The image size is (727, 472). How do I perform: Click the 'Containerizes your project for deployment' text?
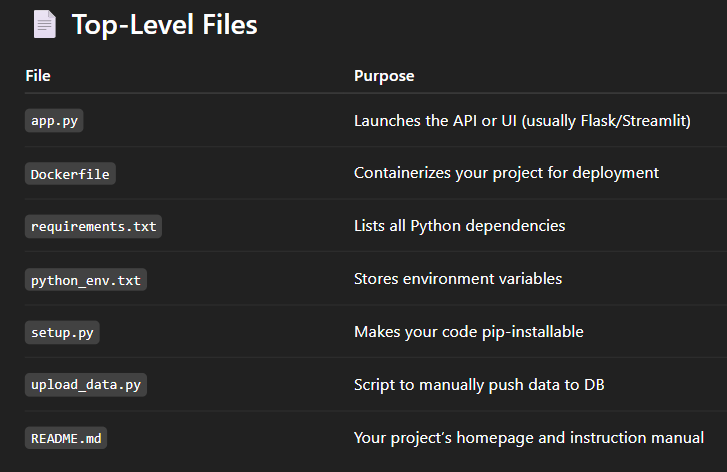click(506, 173)
